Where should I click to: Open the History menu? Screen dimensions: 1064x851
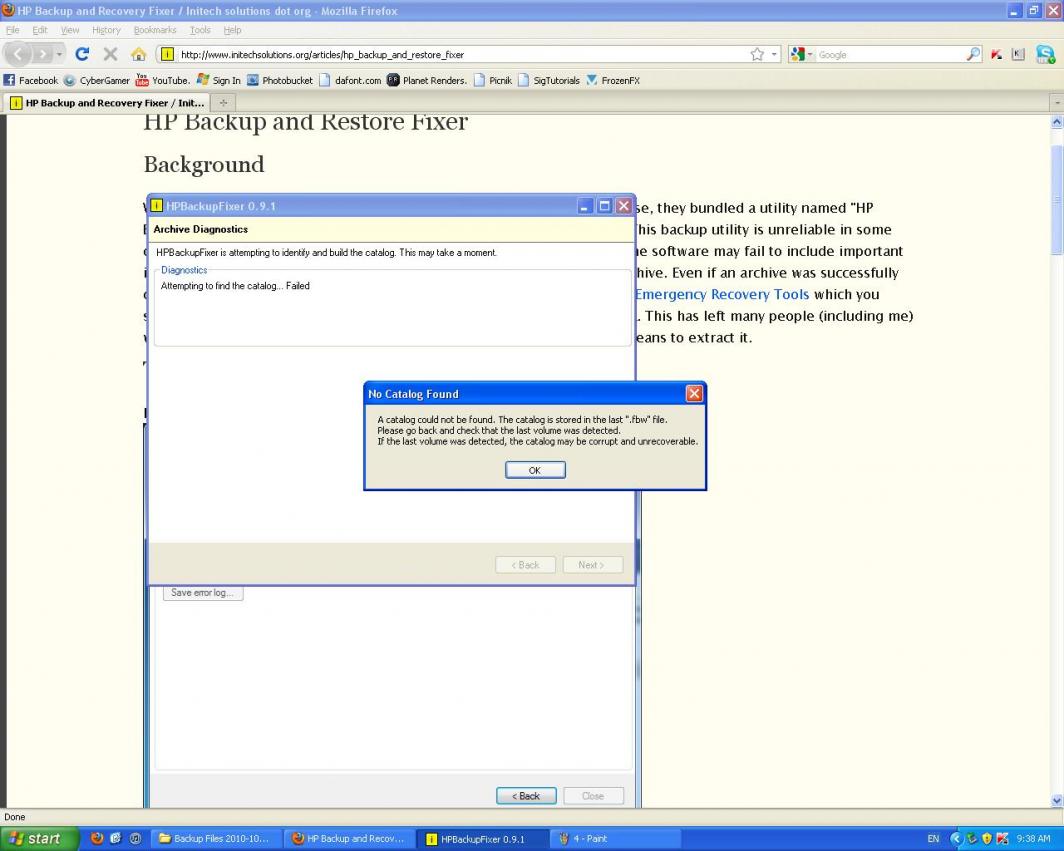click(x=106, y=30)
